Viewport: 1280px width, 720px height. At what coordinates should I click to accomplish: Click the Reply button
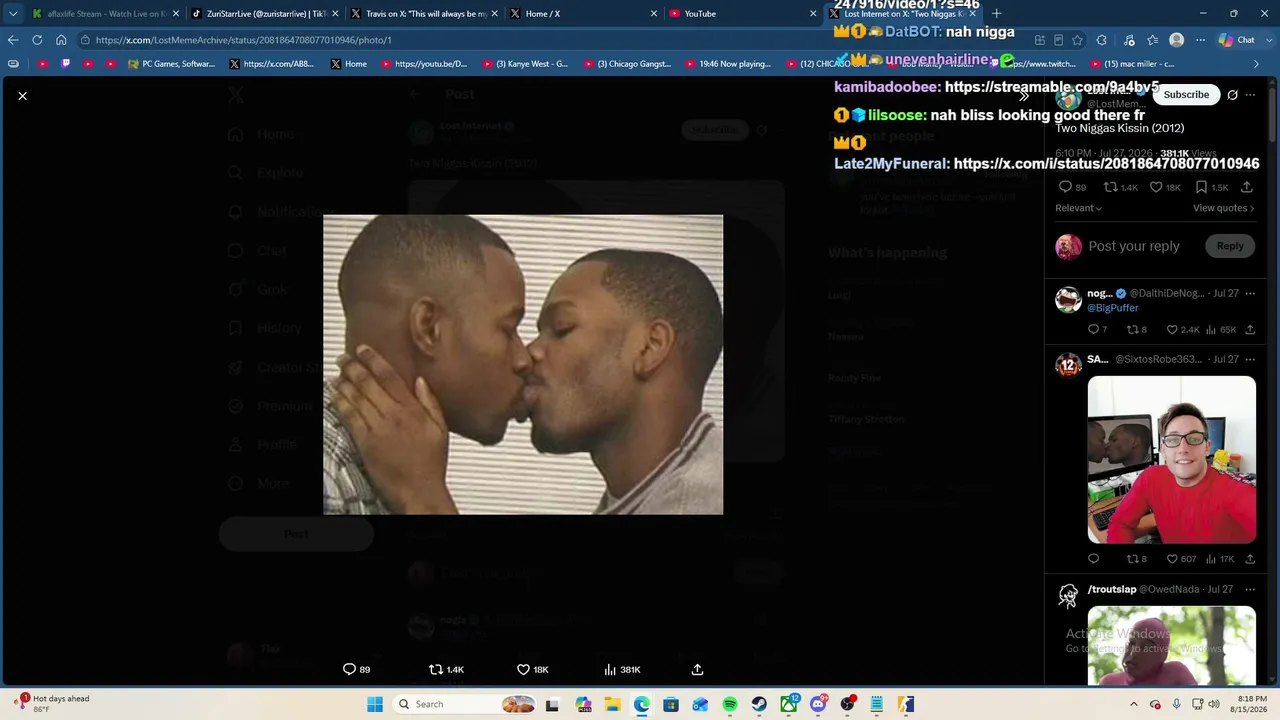(x=1230, y=246)
